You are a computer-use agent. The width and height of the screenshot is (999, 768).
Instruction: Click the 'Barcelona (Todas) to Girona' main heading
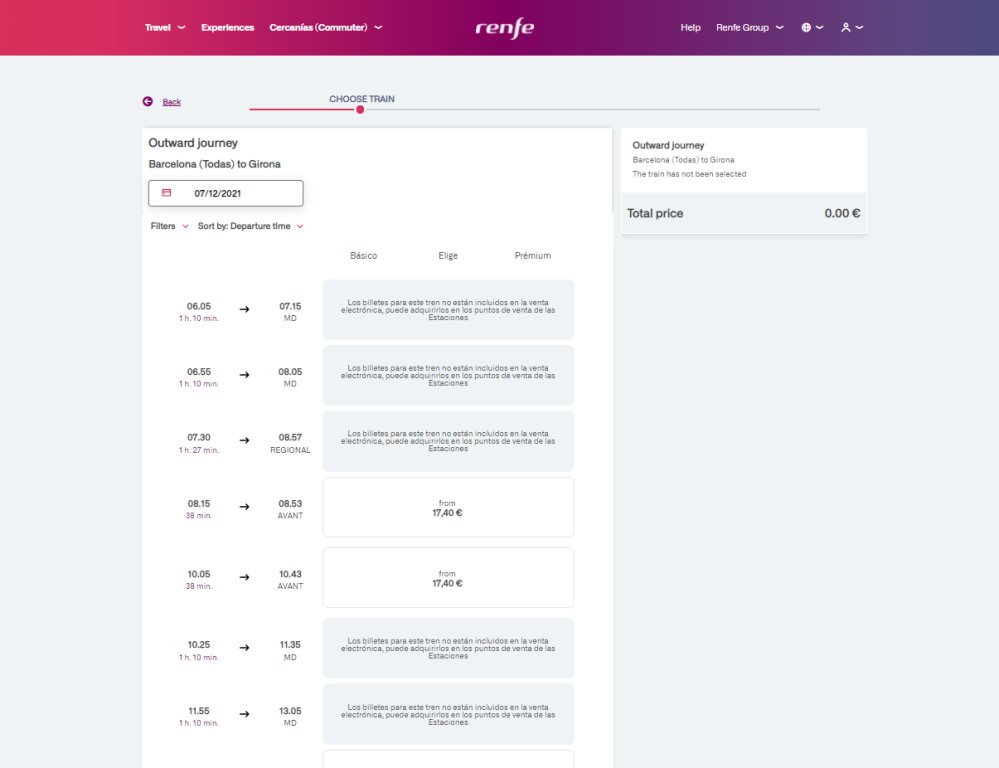pos(215,164)
